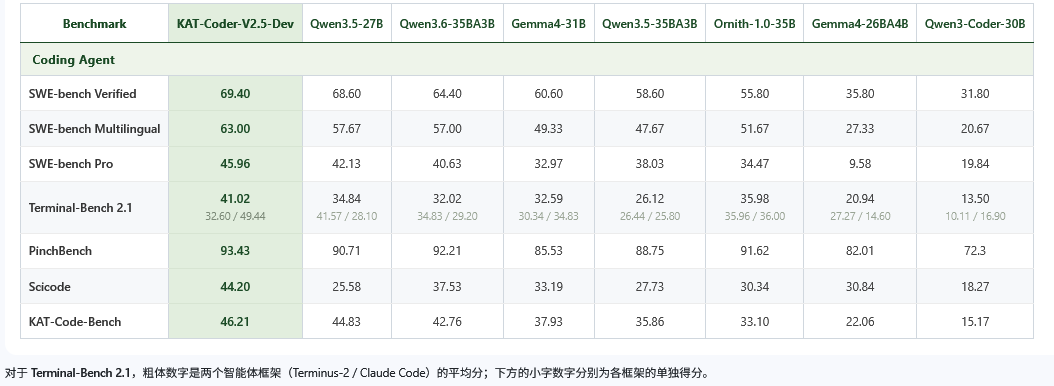Select the 92.21 score cell
1054x386 pixels.
[x=447, y=251]
